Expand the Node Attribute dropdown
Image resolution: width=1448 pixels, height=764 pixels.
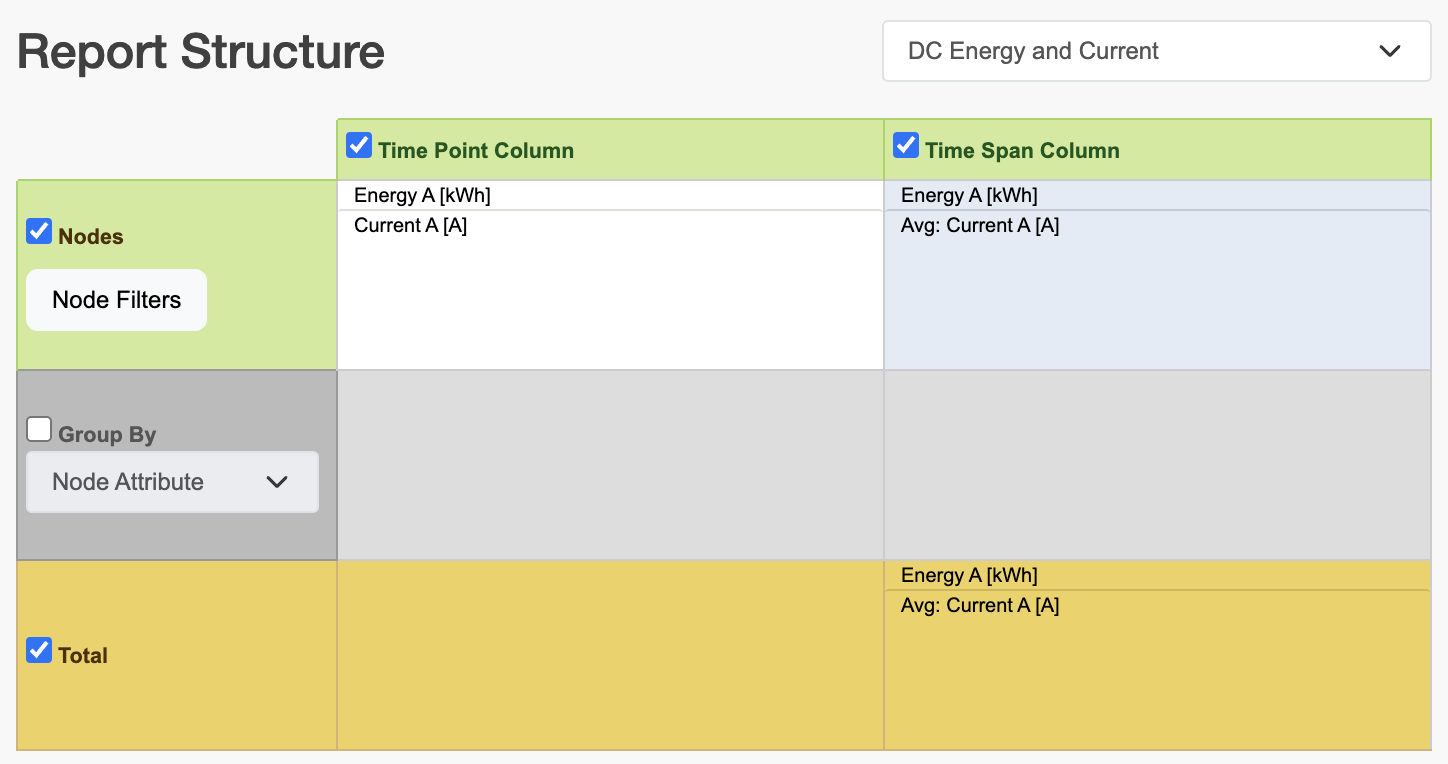[x=172, y=482]
